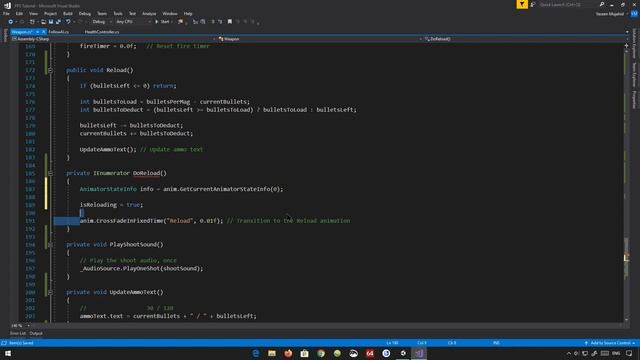Click the feedback icon beside Quick Launch

pos(533,4)
